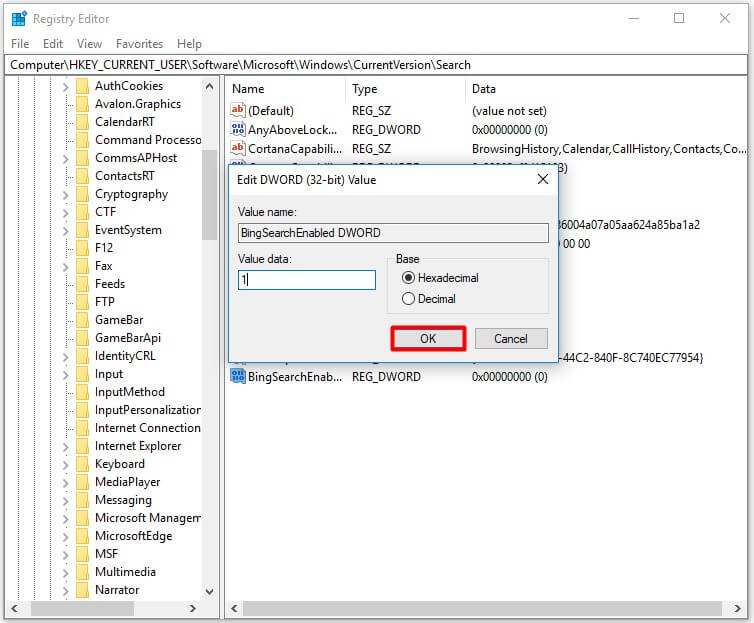754x623 pixels.
Task: Select the Decimal base option
Action: pos(429,299)
